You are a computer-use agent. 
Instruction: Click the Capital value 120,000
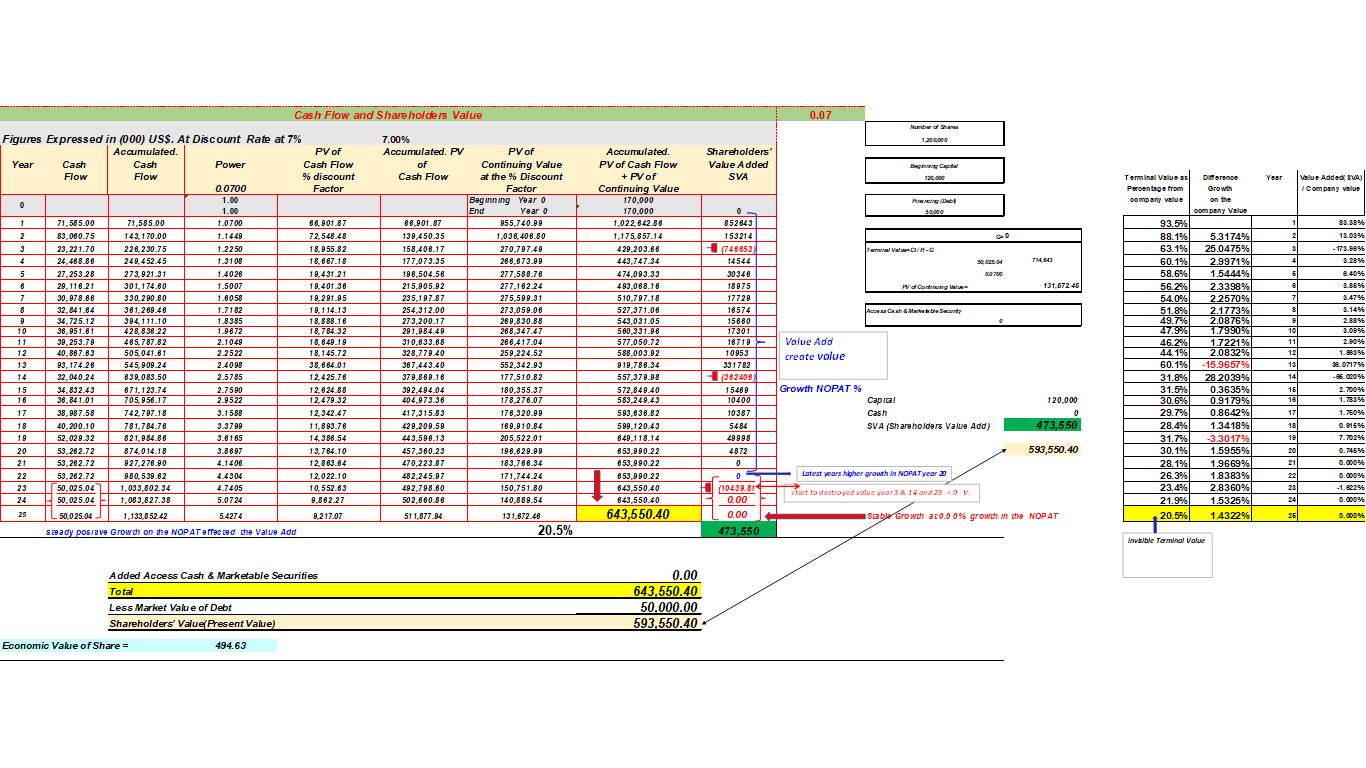pos(1062,399)
